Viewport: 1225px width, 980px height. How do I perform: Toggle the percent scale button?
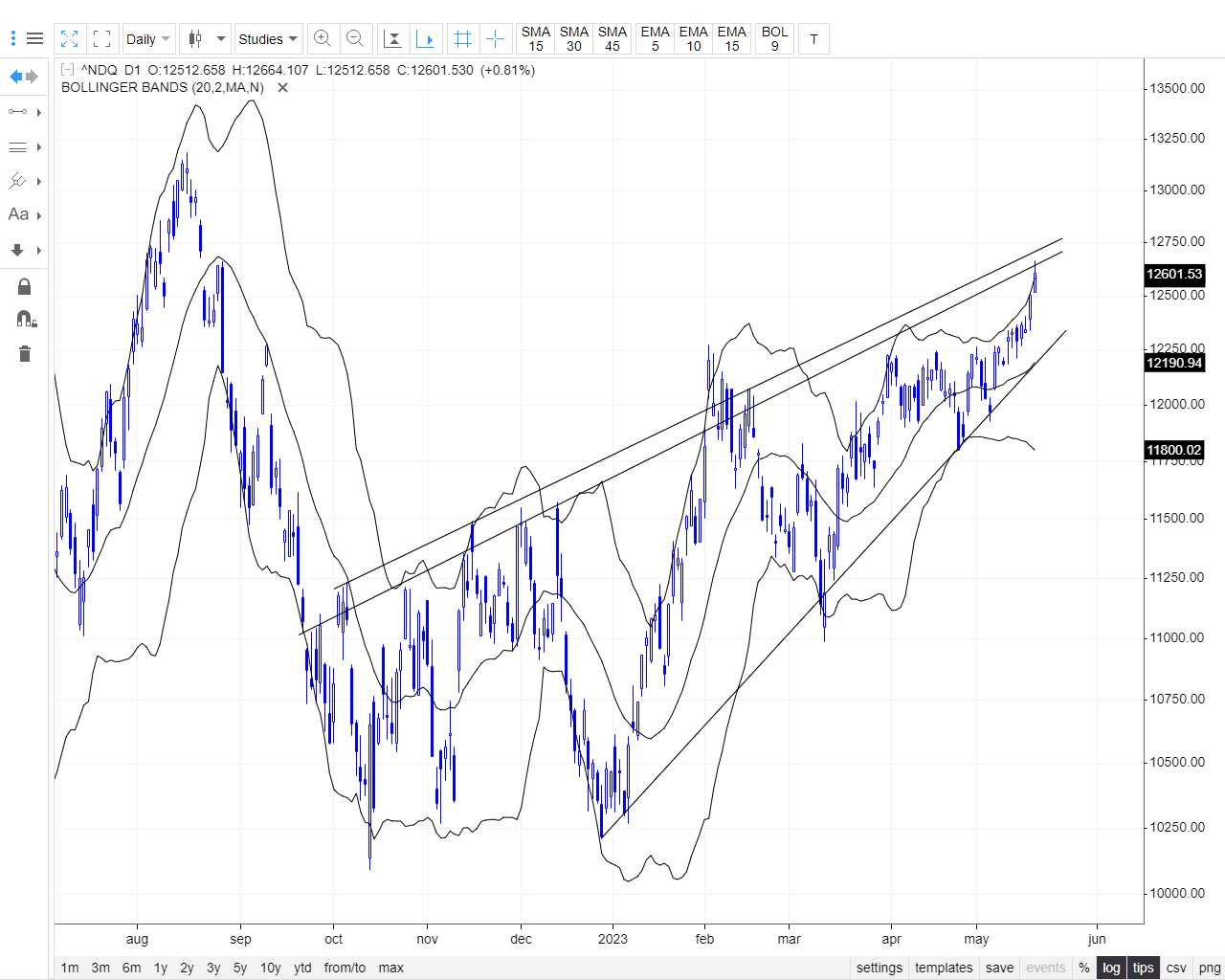click(1083, 968)
